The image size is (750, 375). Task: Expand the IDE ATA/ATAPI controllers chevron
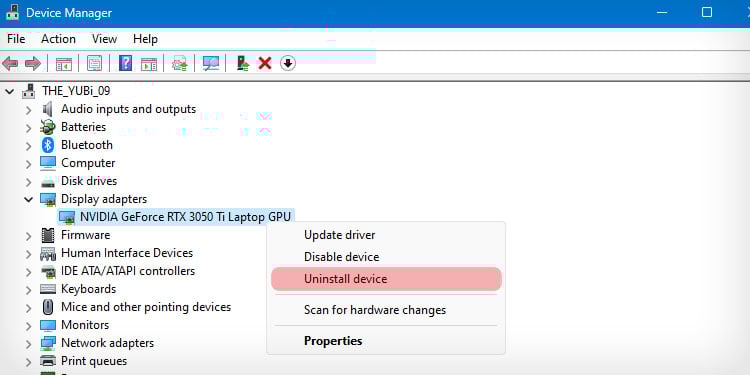(29, 272)
